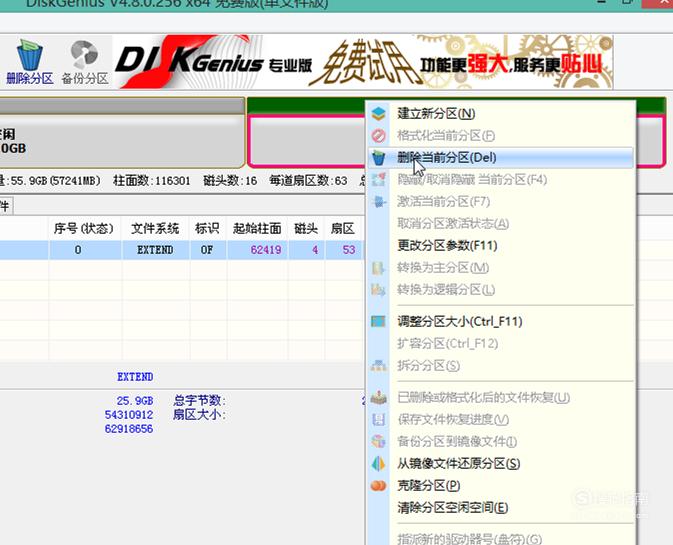
Task: Click the 序号(状态) column header
Action: pos(84,228)
